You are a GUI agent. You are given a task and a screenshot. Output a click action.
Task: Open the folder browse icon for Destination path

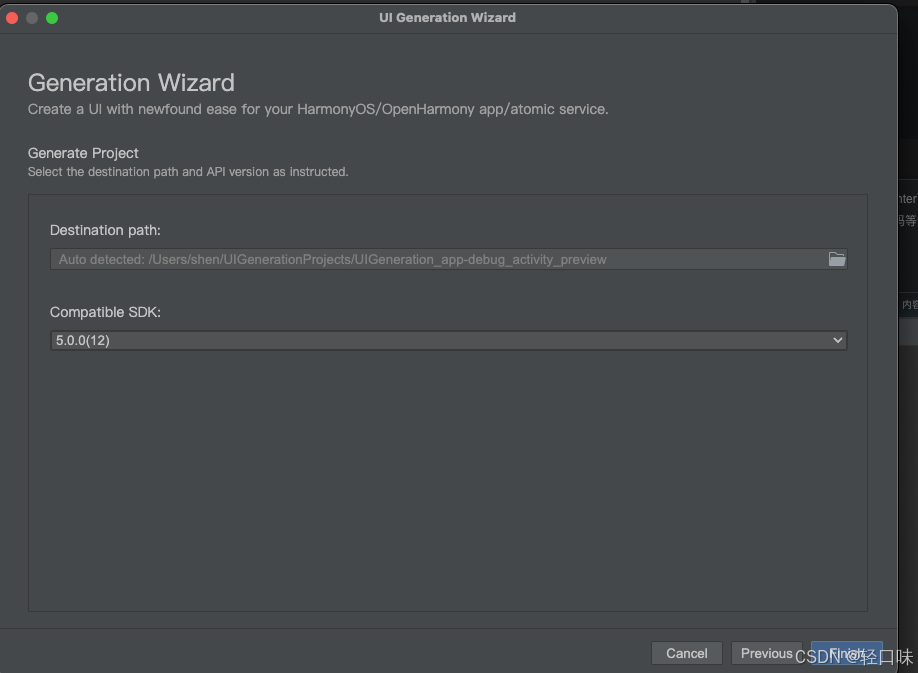[837, 259]
